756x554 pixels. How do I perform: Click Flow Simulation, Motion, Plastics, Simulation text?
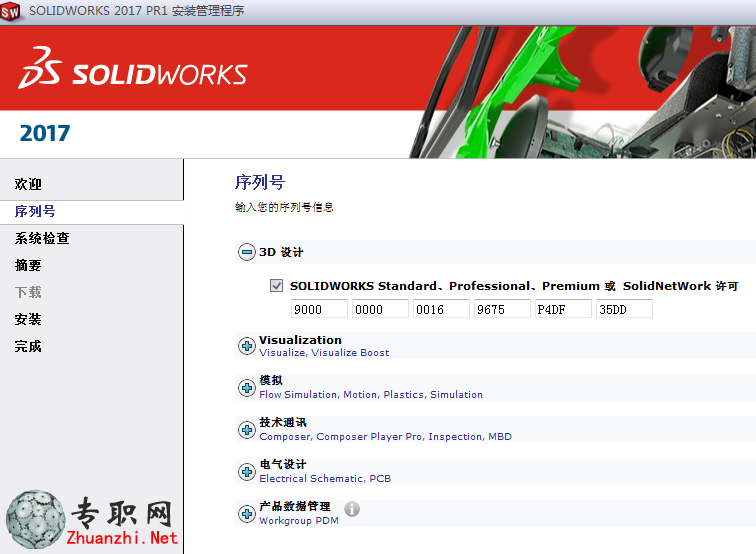point(371,394)
